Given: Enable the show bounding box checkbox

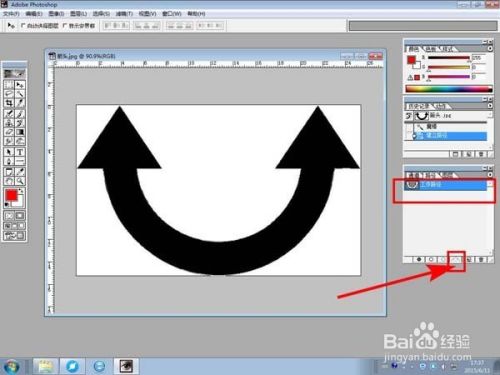Looking at the screenshot, I should pos(65,25).
